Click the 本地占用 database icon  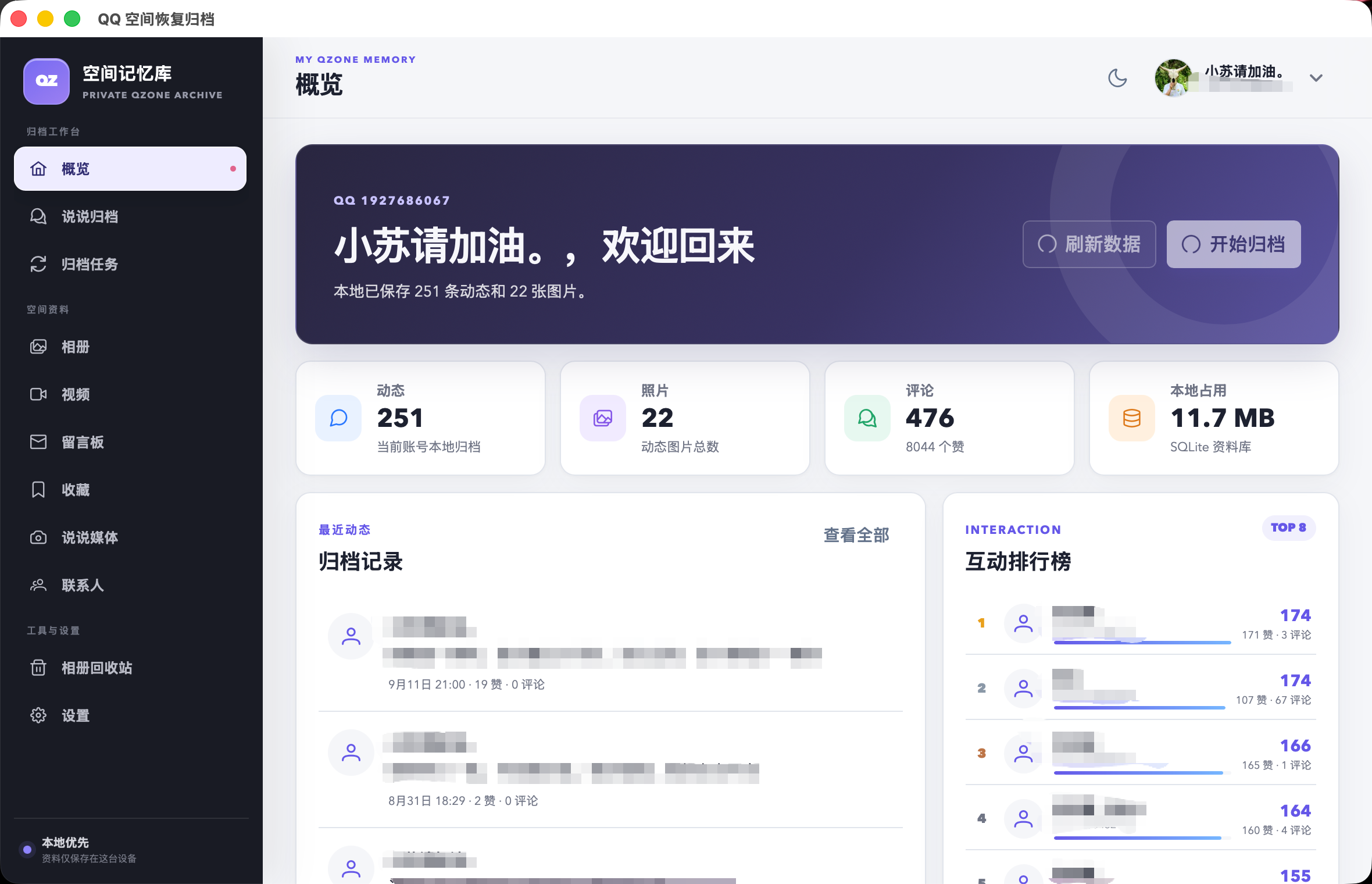(x=1132, y=418)
